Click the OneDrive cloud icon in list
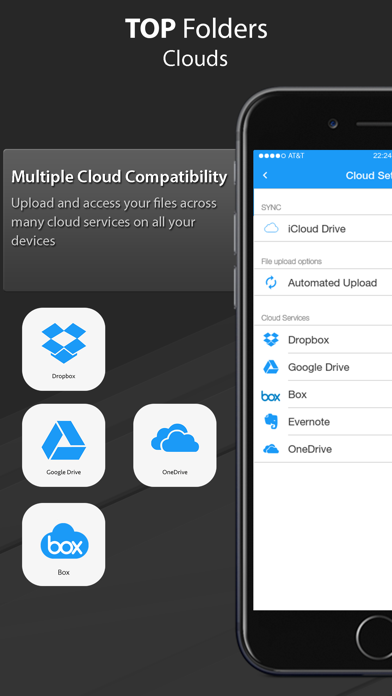 (x=271, y=449)
